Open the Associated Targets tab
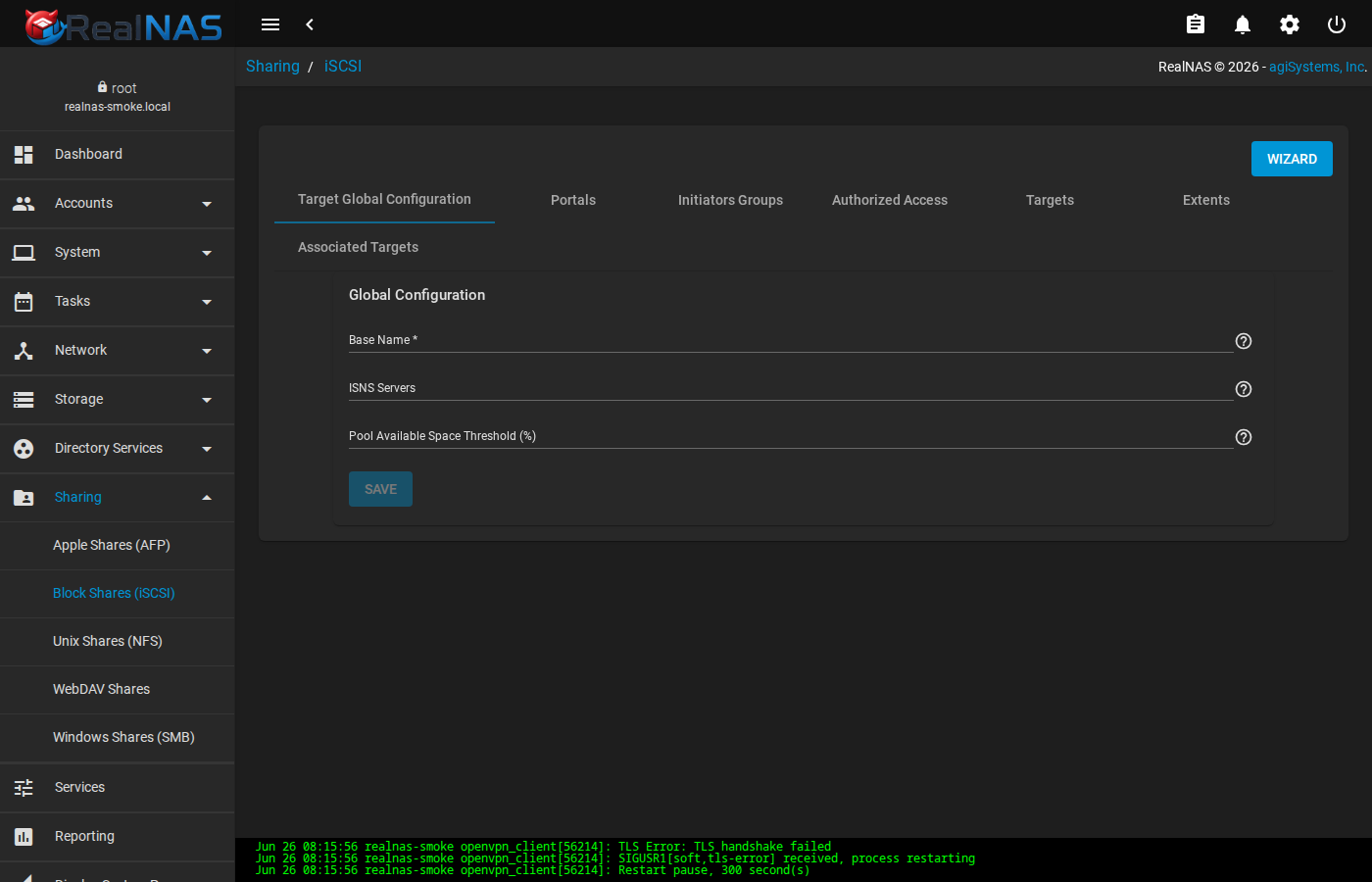This screenshot has height=882, width=1372. 358,247
